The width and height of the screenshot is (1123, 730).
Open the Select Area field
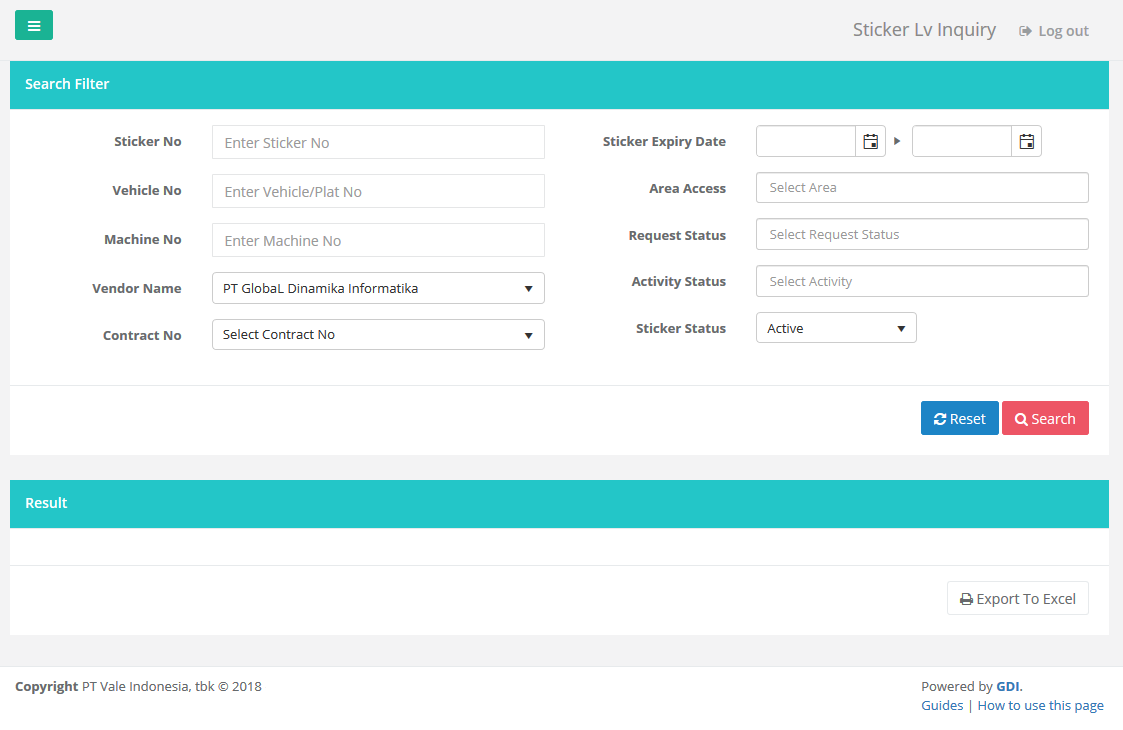(922, 188)
